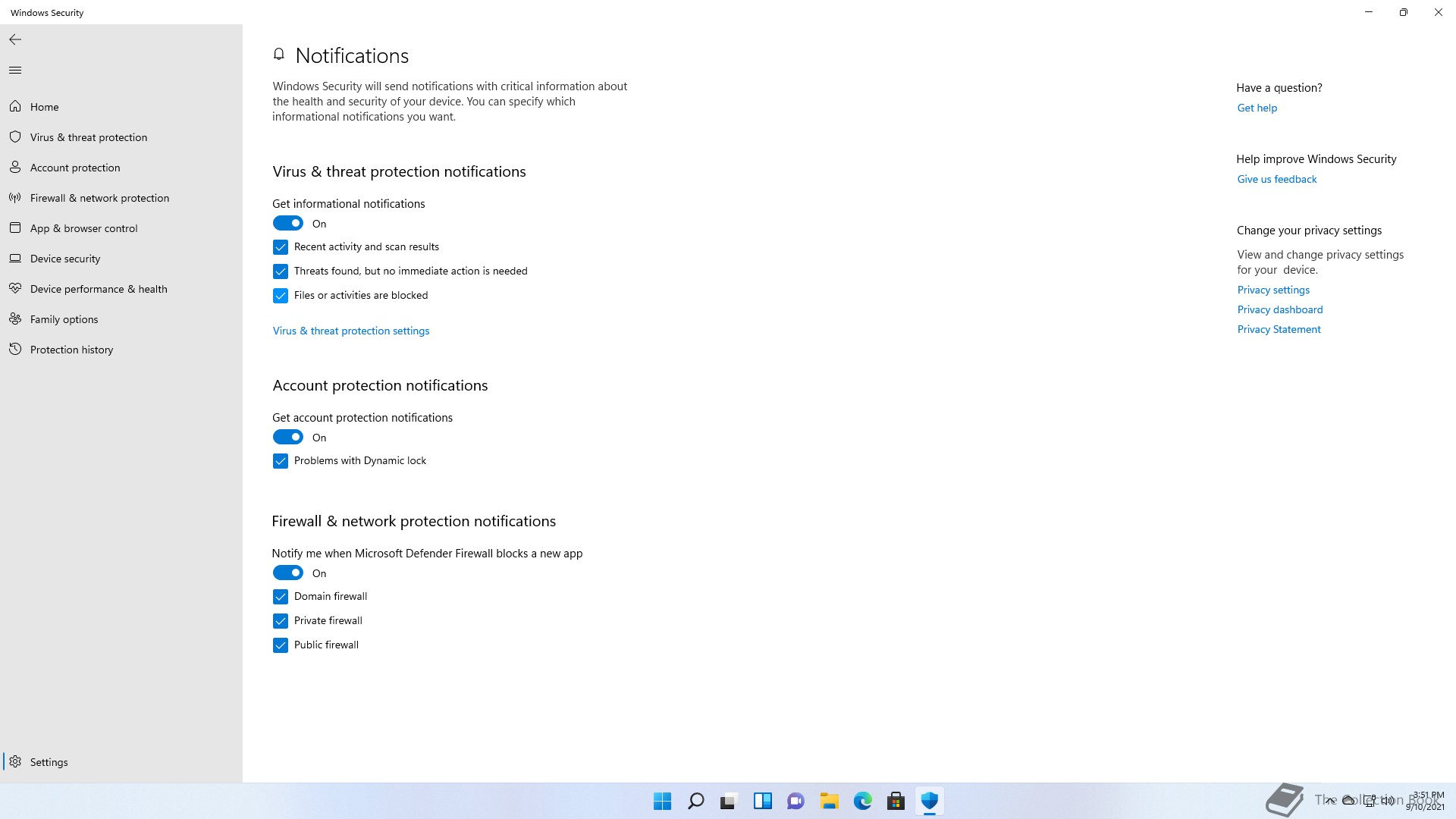Click the Home house icon
The image size is (1456, 819).
pos(15,106)
